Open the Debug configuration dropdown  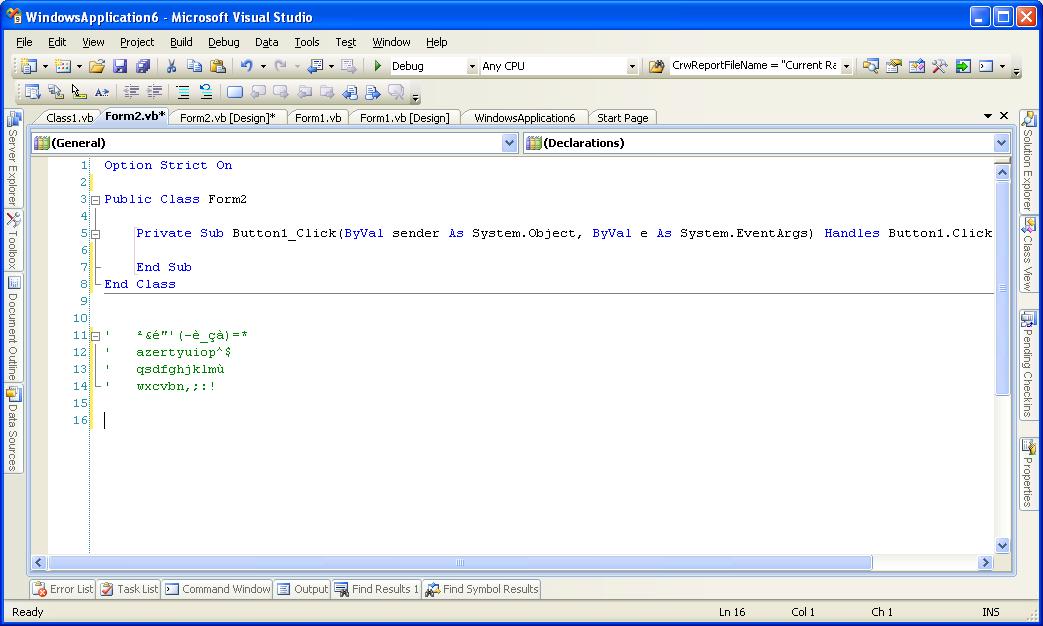472,66
